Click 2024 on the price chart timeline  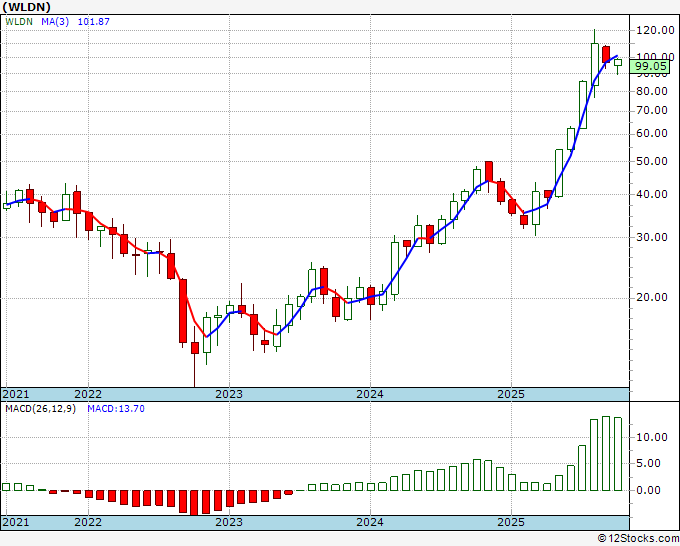(370, 394)
